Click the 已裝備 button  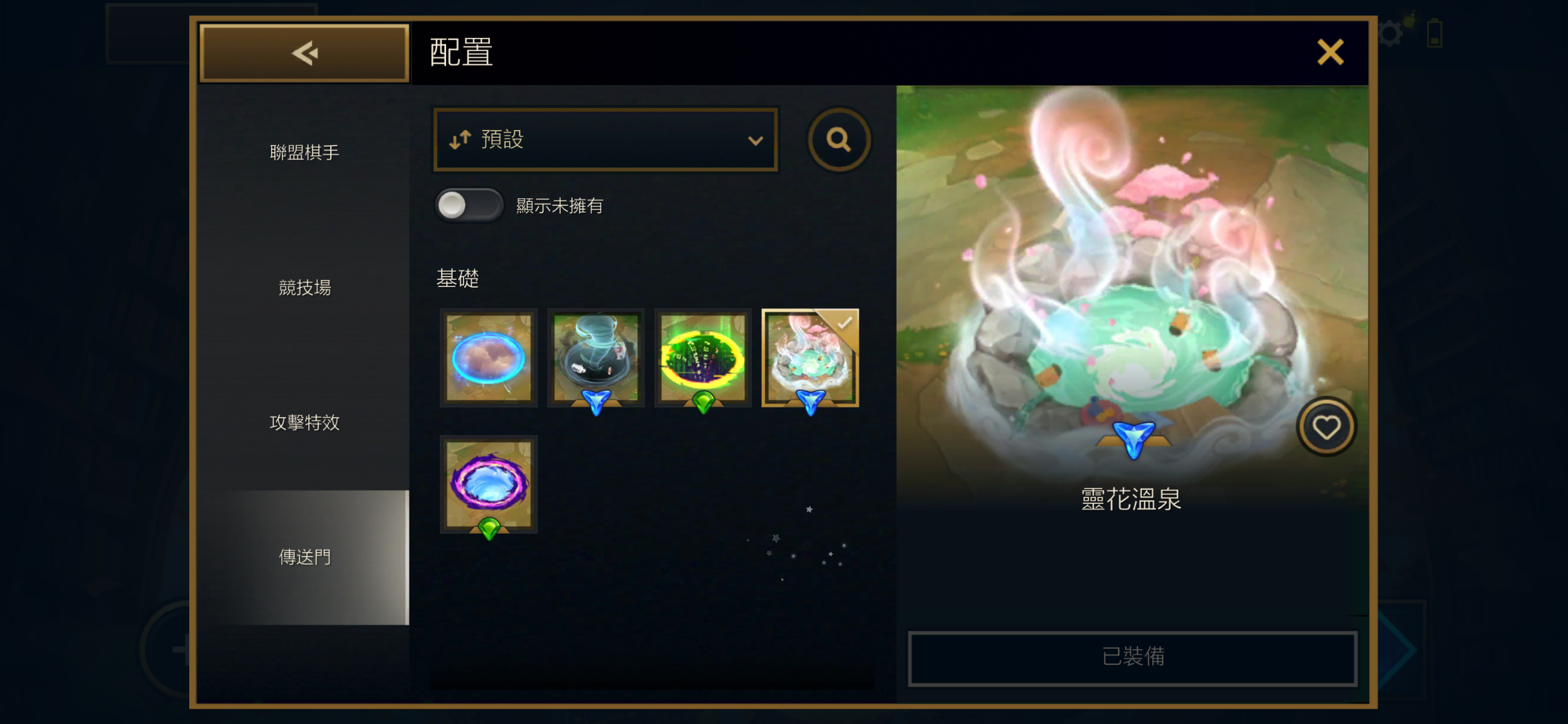[1133, 657]
